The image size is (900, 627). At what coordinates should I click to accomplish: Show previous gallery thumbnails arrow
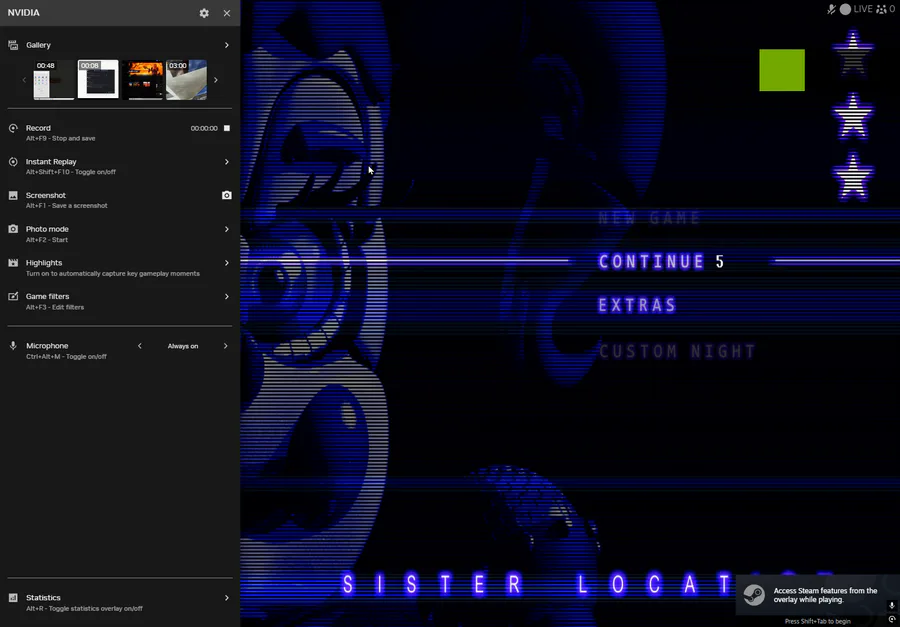point(24,80)
